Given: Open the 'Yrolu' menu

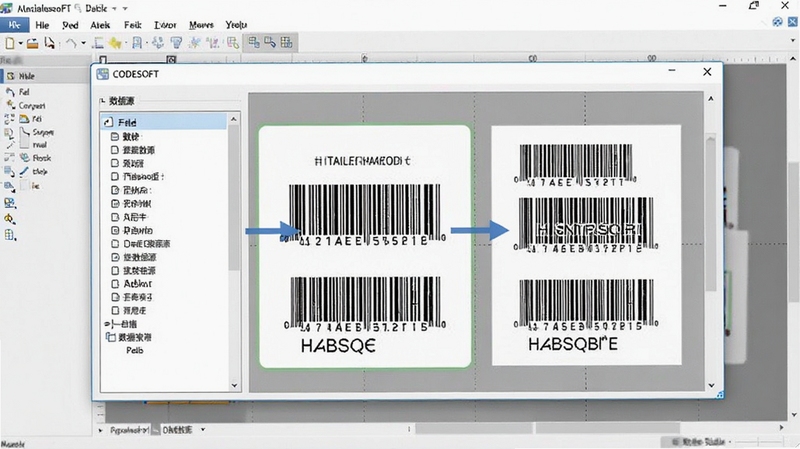Looking at the screenshot, I should pos(236,25).
